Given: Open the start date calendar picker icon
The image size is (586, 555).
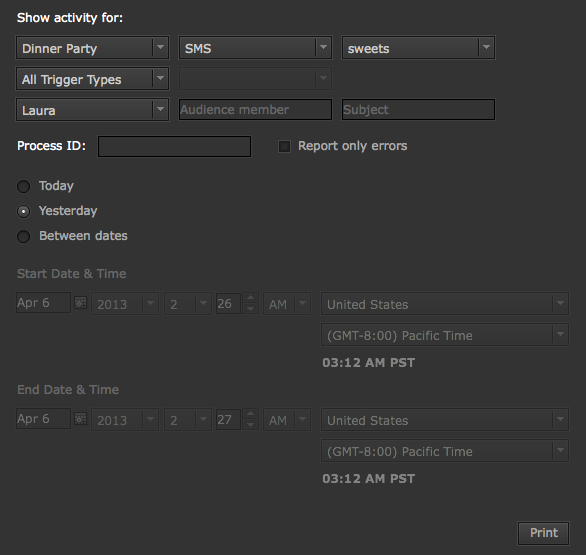Looking at the screenshot, I should tap(80, 303).
